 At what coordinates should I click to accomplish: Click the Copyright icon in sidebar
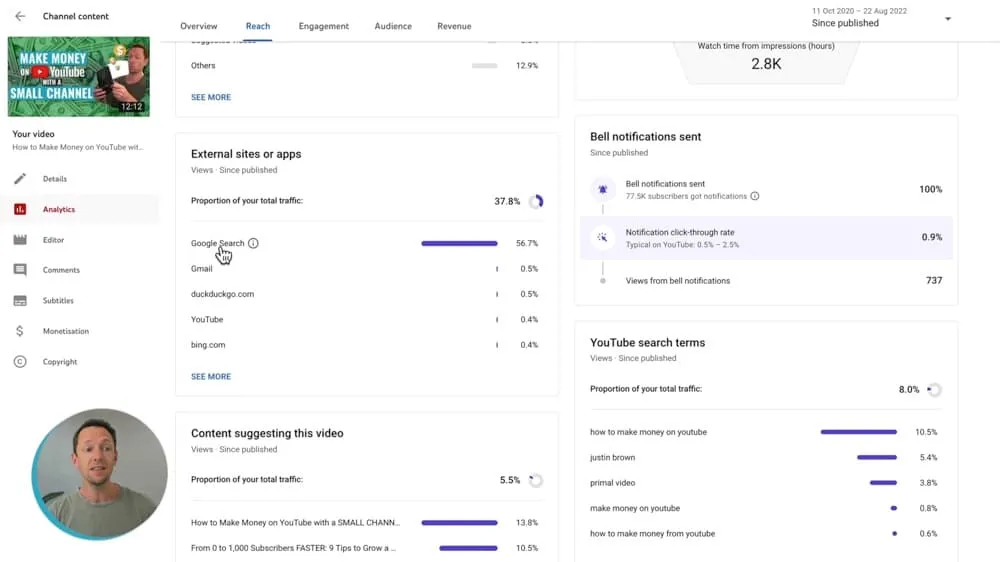[20, 362]
